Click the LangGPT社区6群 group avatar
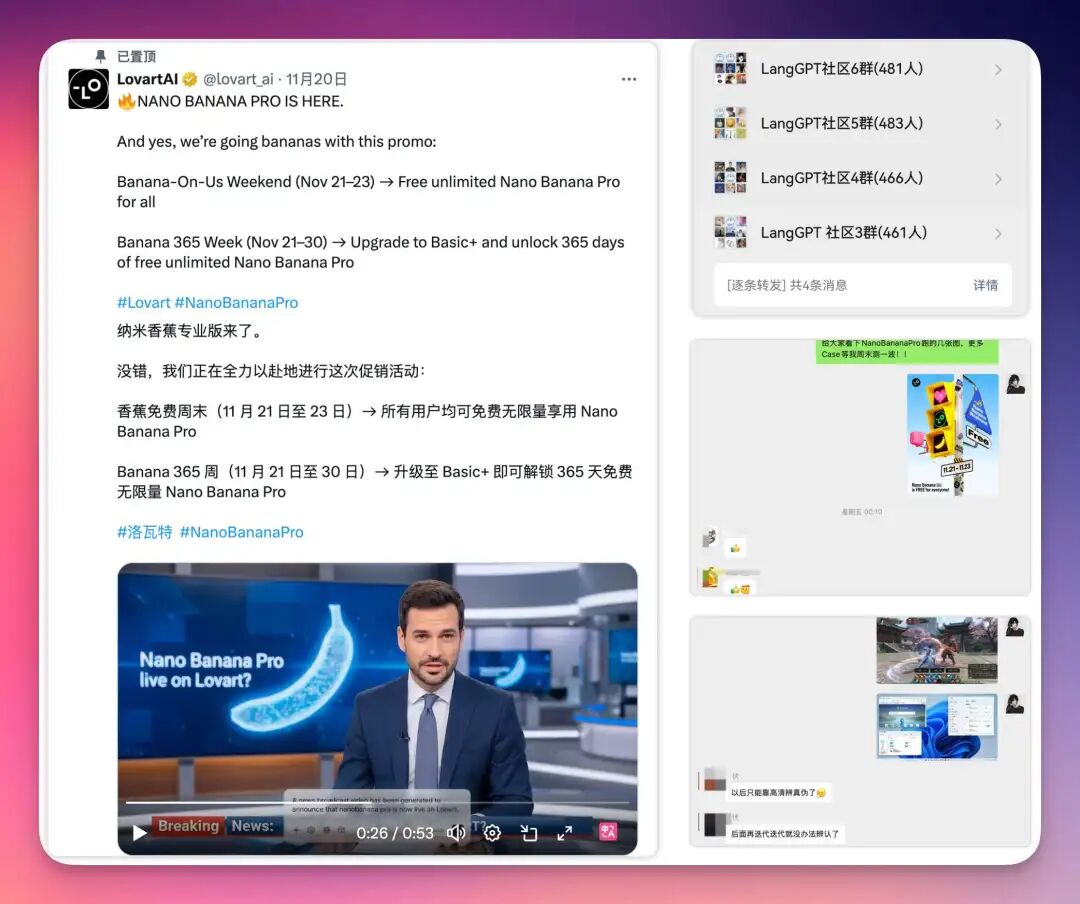 click(730, 68)
